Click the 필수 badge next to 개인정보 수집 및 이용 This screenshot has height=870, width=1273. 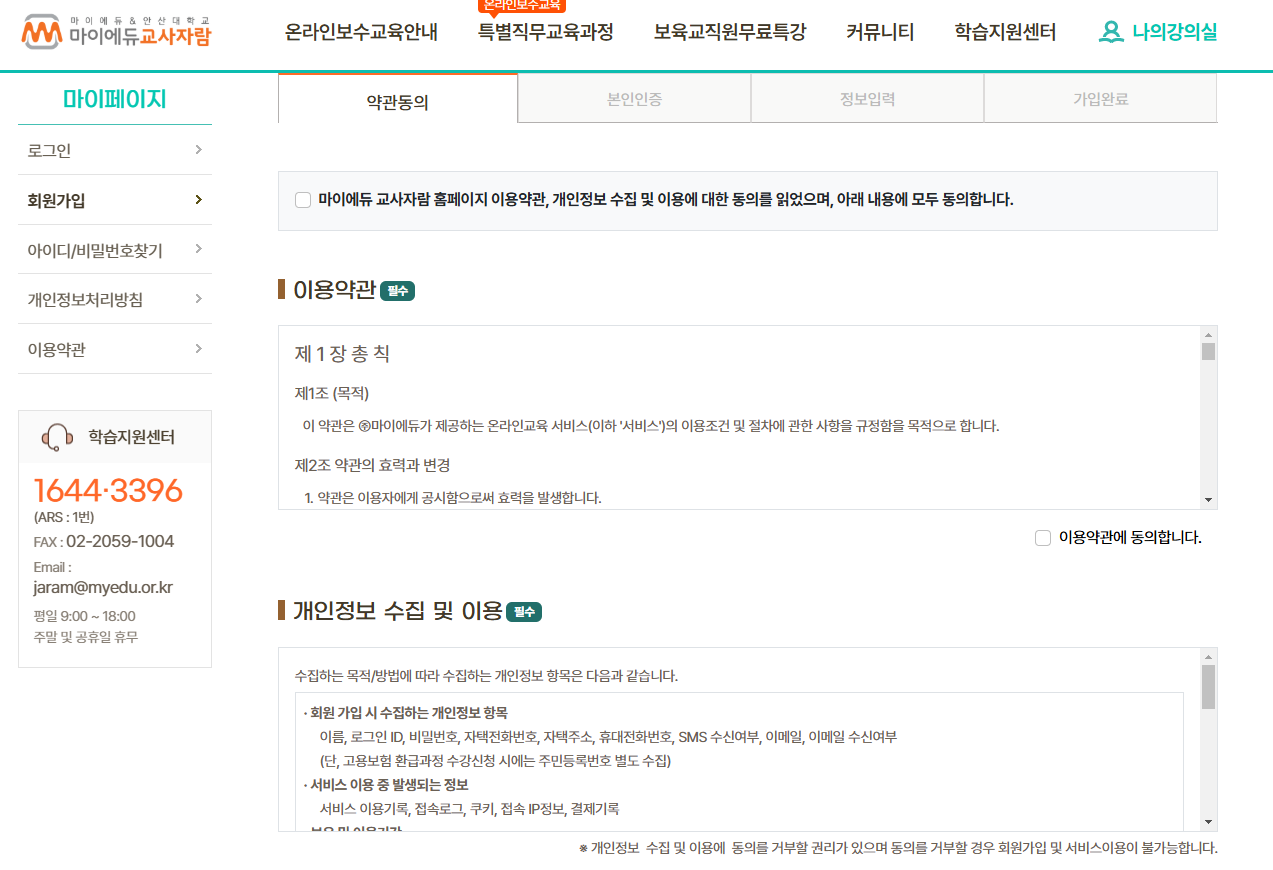coord(524,612)
